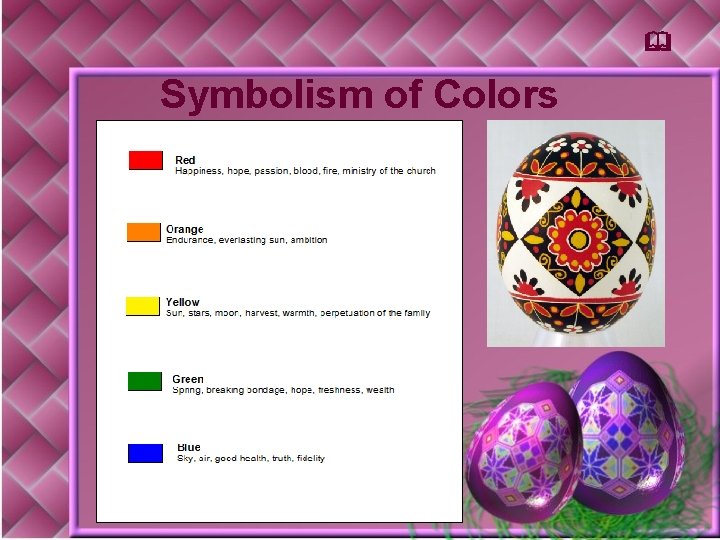
Task: Click the two purple Easter eggs image
Action: (x=576, y=436)
